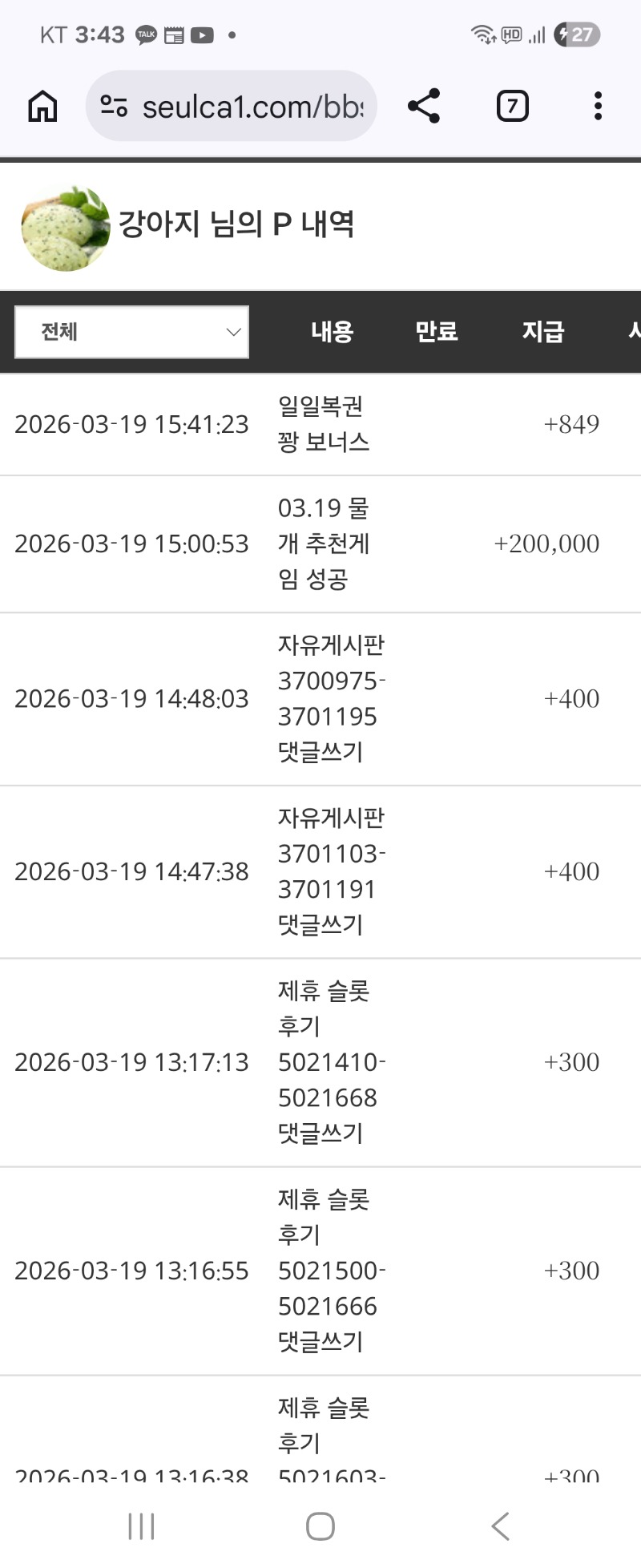Tap the Android recent apps button
The image size is (641, 1568).
click(x=141, y=1526)
